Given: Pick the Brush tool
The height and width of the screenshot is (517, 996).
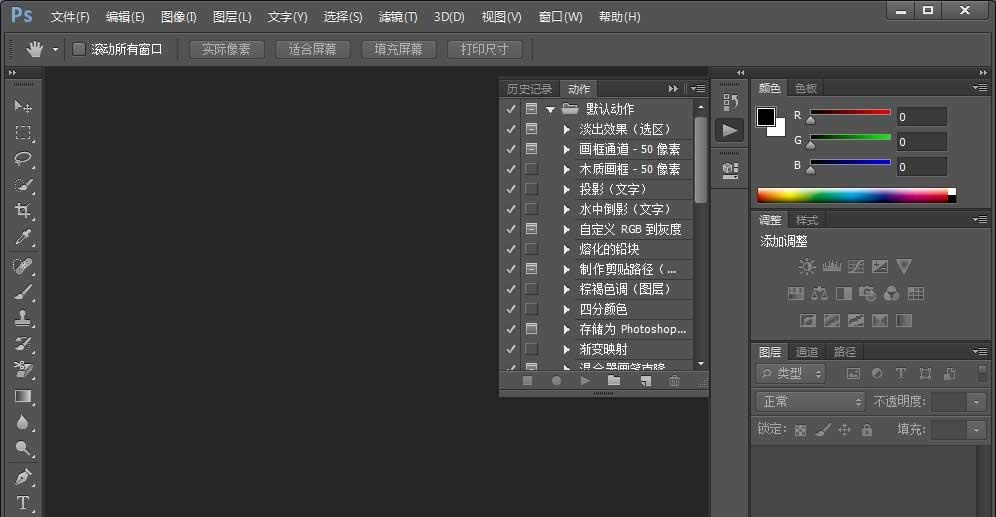Looking at the screenshot, I should coord(23,292).
